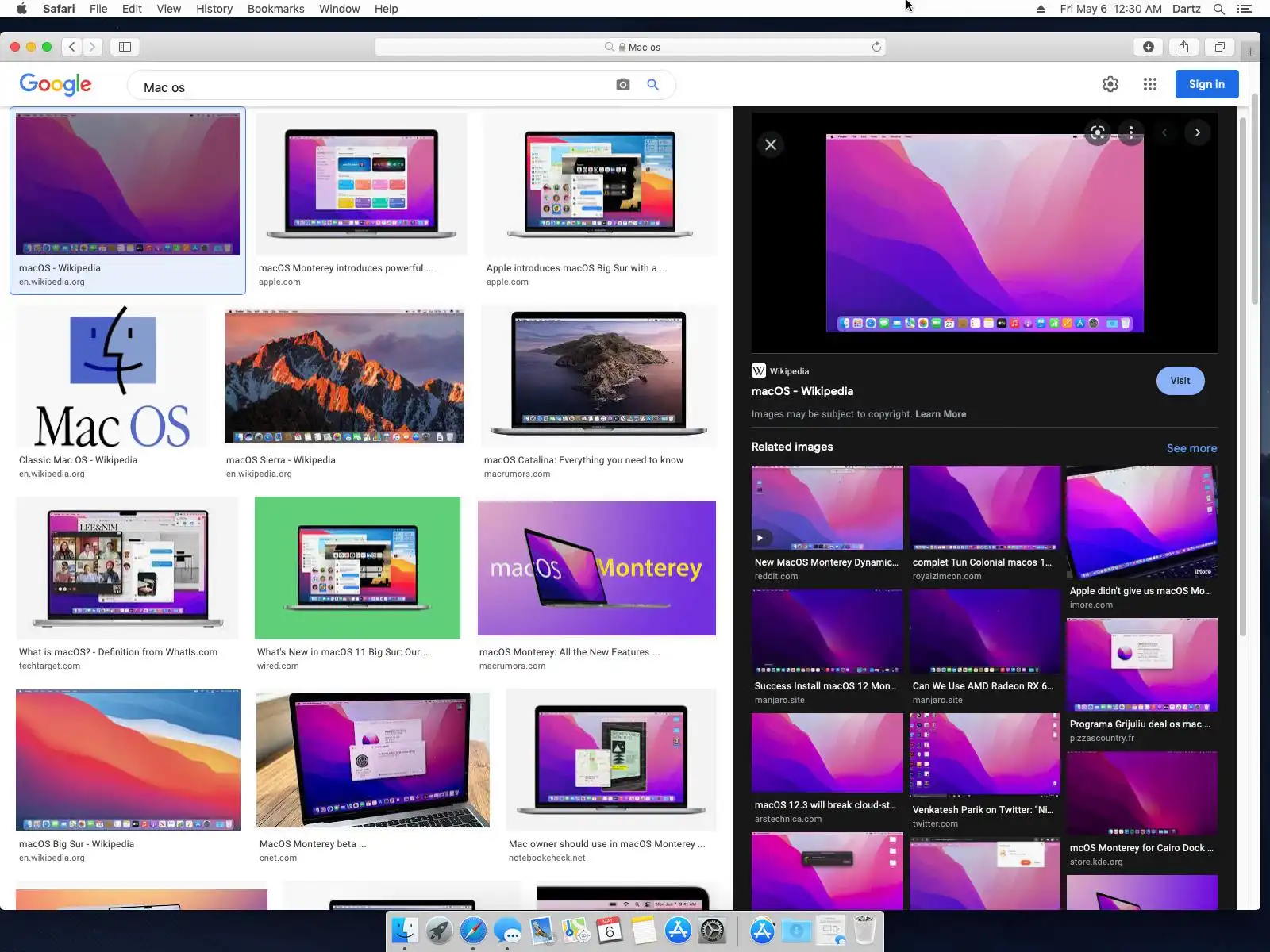1270x952 pixels.
Task: Open Safari's downloads list
Action: point(1148,47)
